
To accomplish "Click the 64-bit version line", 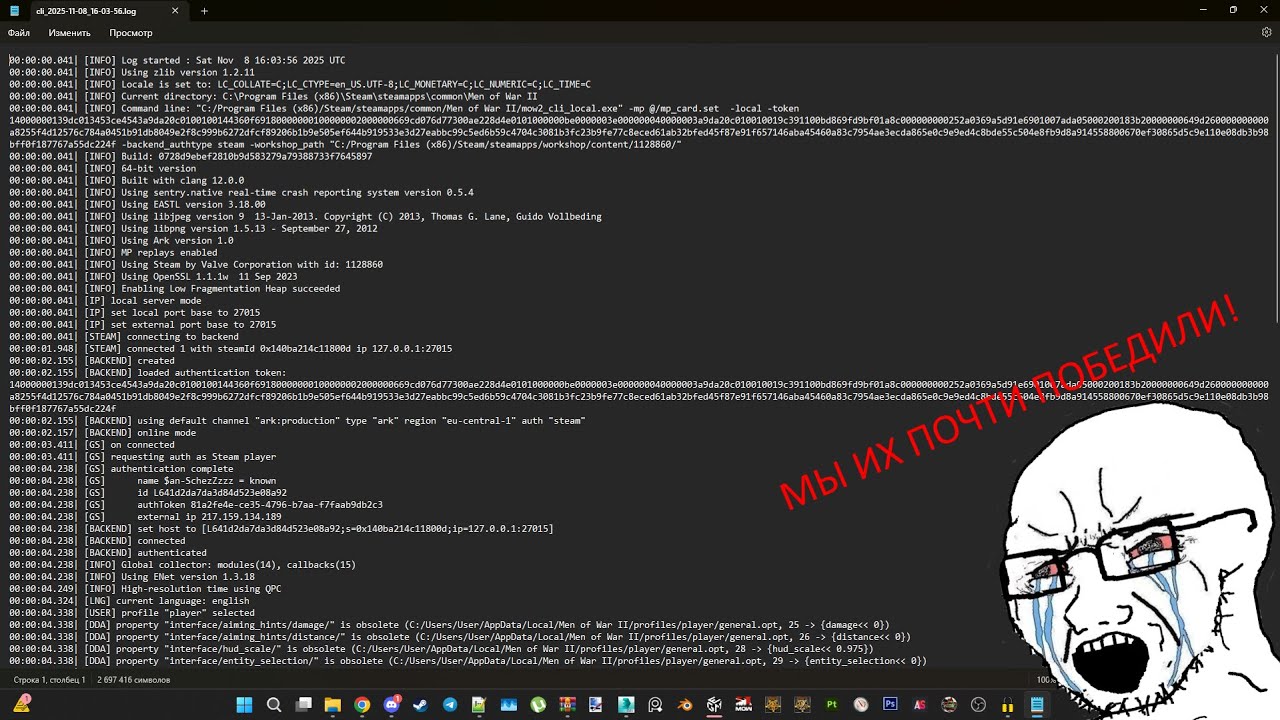I will [103, 168].
